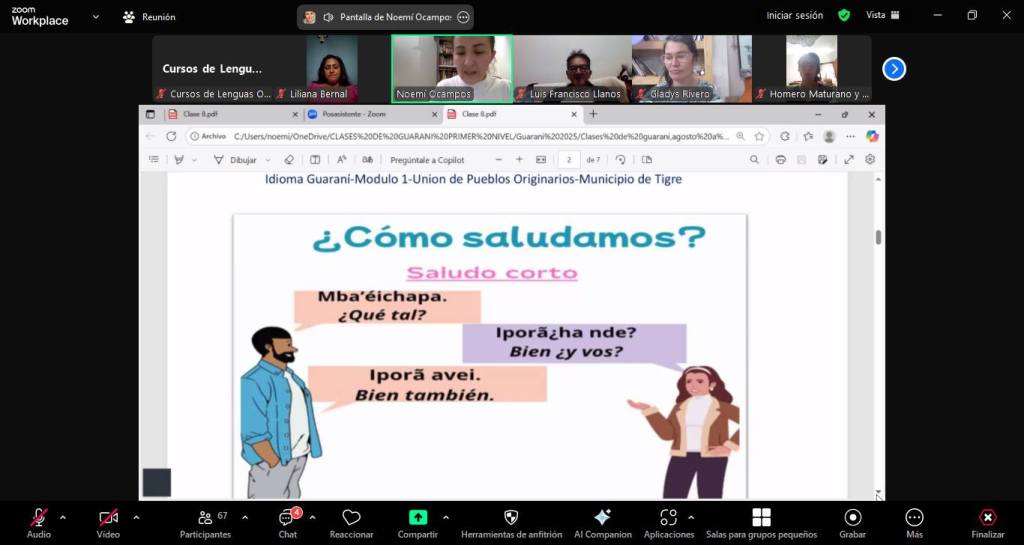
Task: Click Iniciar sesión link
Action: [x=794, y=16]
